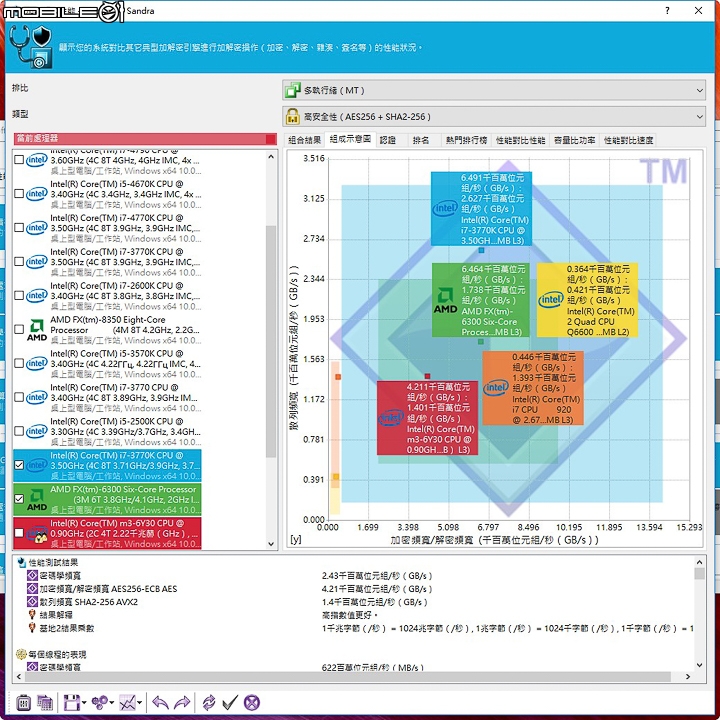
Task: Click results panel vertical scroll down arrow
Action: [x=699, y=665]
